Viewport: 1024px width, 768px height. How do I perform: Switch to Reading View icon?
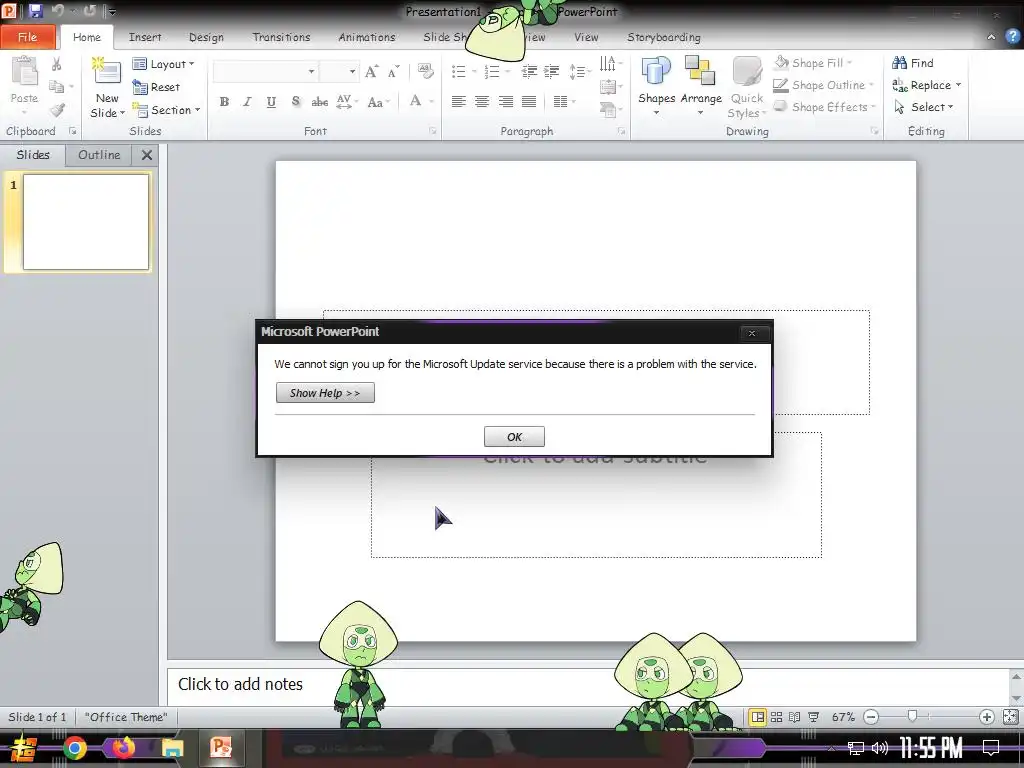pos(794,717)
